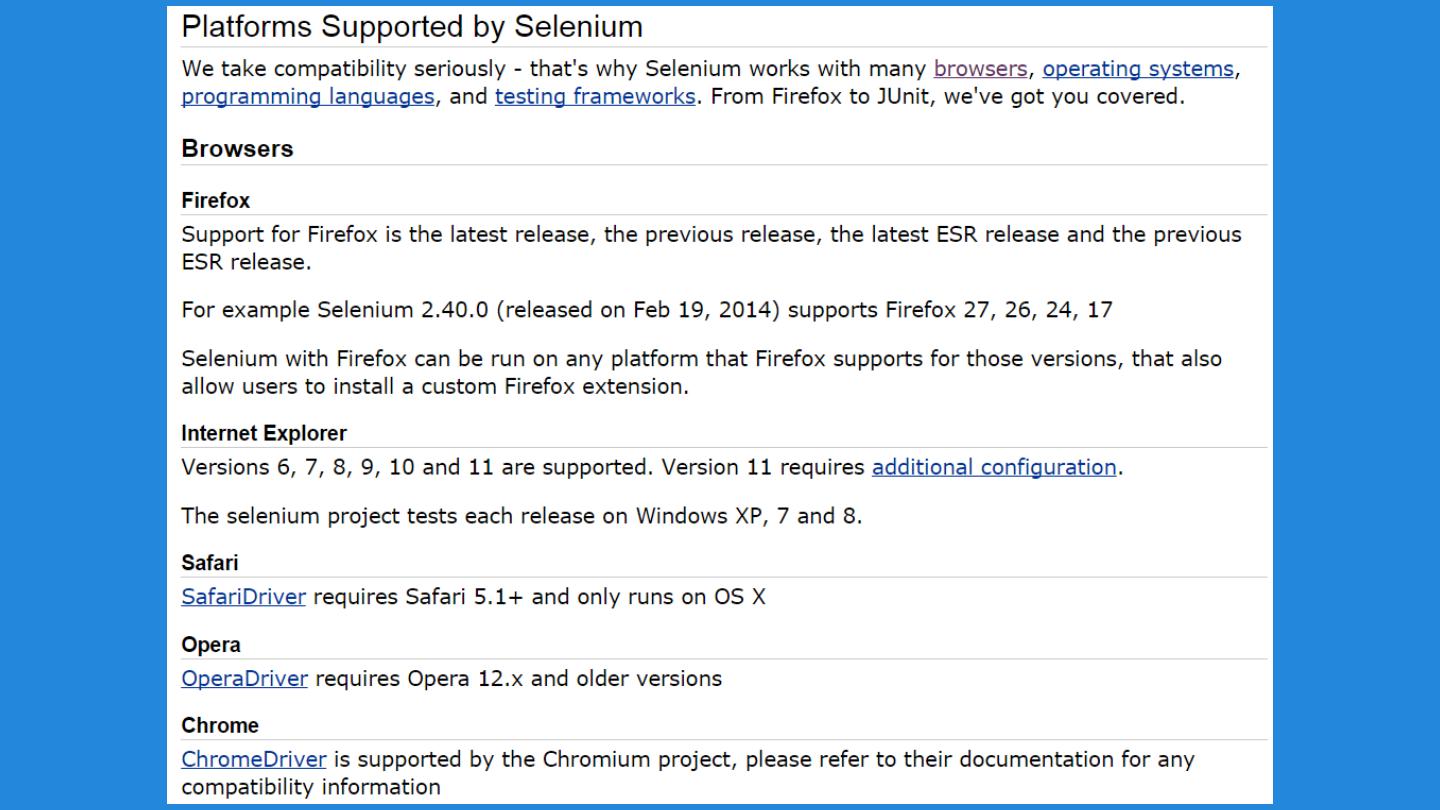Click the programming languages link
This screenshot has height=810, width=1440.
point(307,97)
